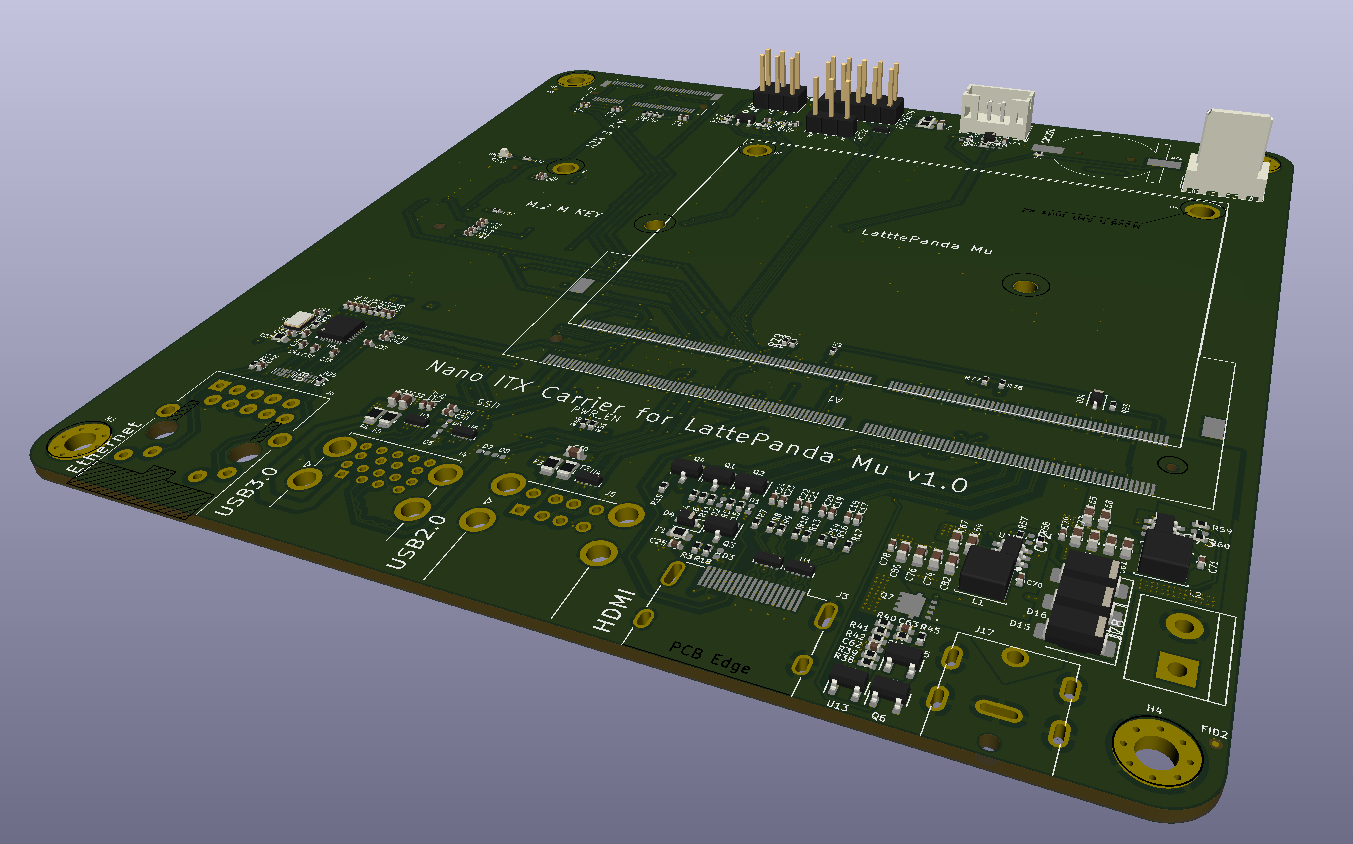This screenshot has width=1353, height=844.
Task: Click the 'H4' label text
Action: (1153, 709)
